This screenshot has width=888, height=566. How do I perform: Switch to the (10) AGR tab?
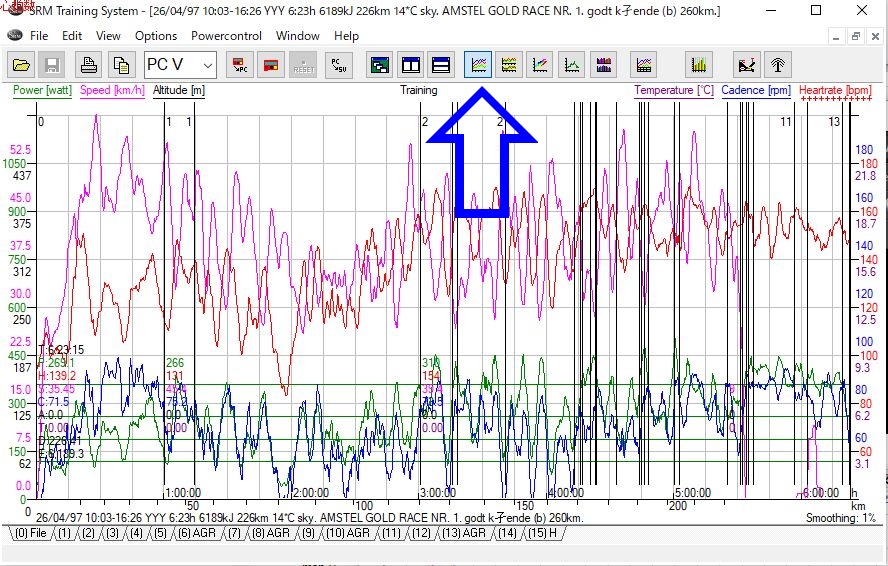click(x=347, y=533)
